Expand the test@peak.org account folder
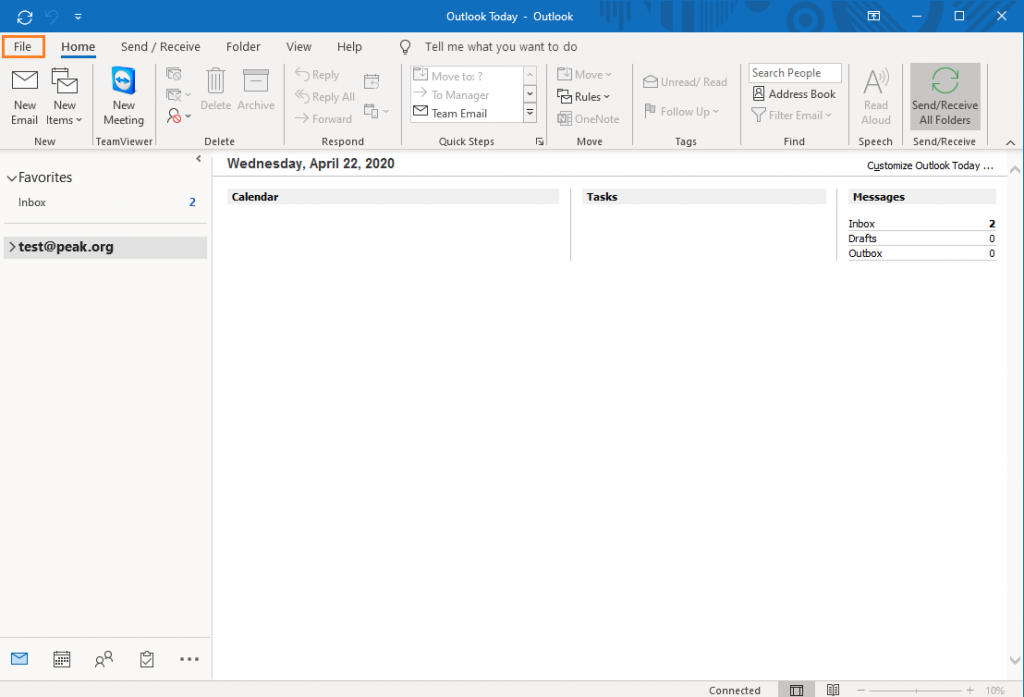Viewport: 1024px width, 697px height. click(x=11, y=247)
